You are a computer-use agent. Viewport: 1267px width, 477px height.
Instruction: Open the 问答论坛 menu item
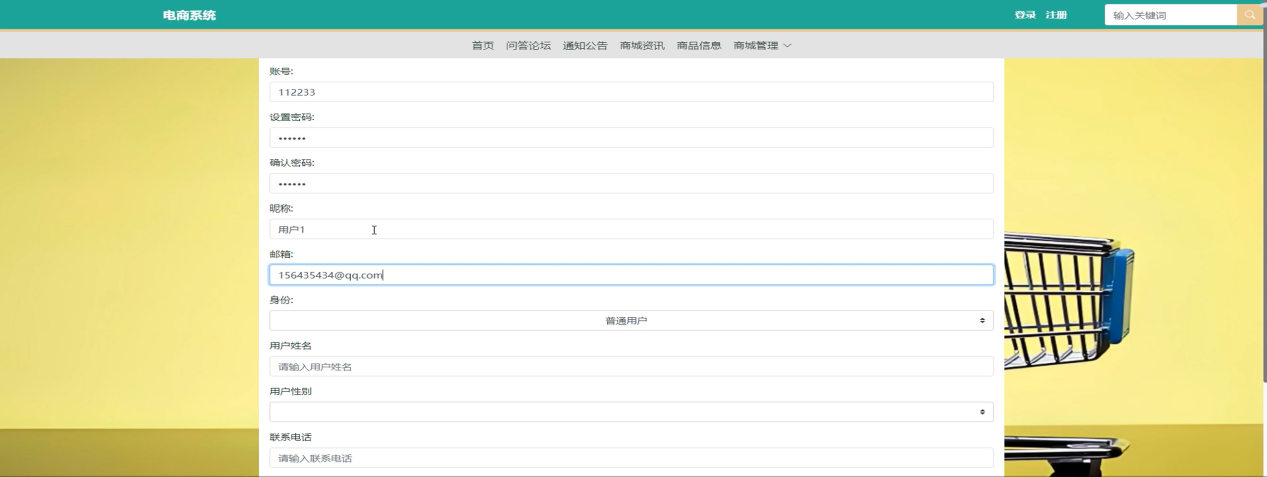(x=528, y=46)
